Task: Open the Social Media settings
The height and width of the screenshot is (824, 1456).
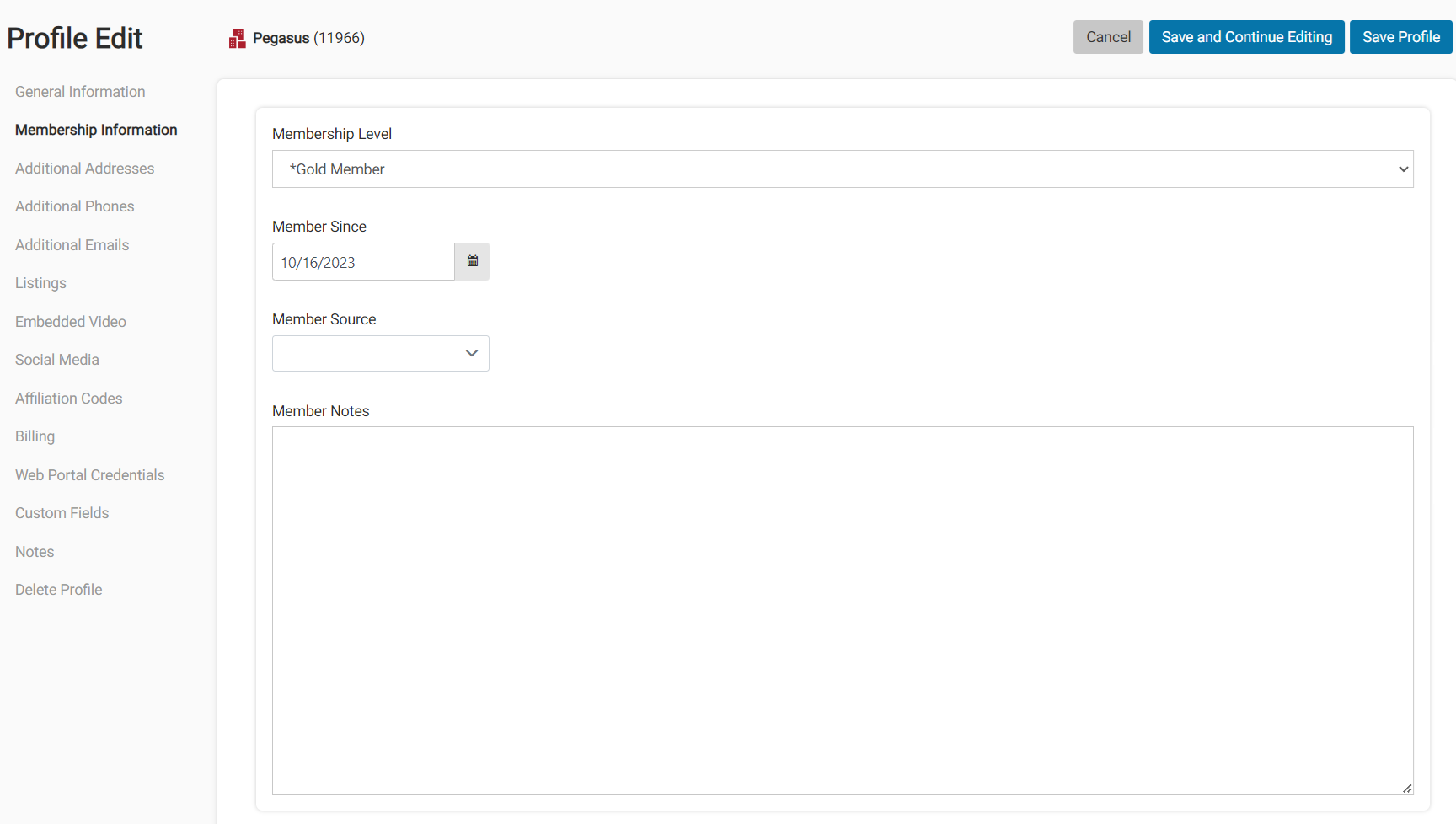Action: click(x=56, y=359)
